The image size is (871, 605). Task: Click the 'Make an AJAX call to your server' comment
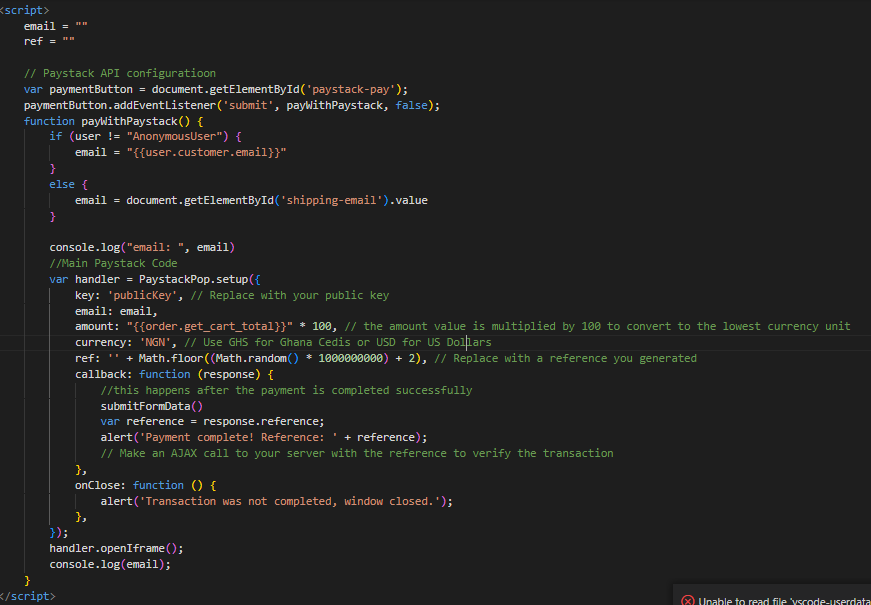coord(357,453)
